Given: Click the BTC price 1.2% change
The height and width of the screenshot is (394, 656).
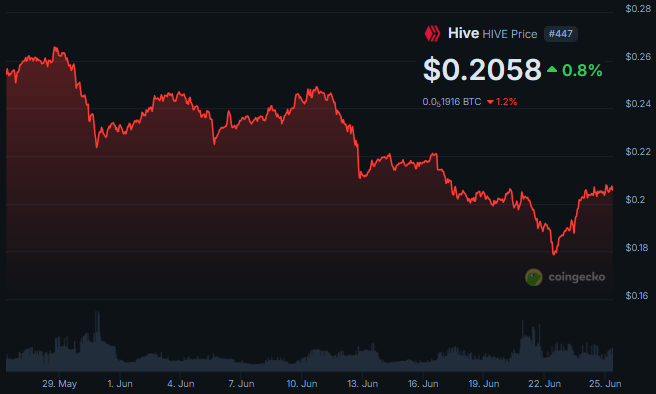Looking at the screenshot, I should [506, 102].
